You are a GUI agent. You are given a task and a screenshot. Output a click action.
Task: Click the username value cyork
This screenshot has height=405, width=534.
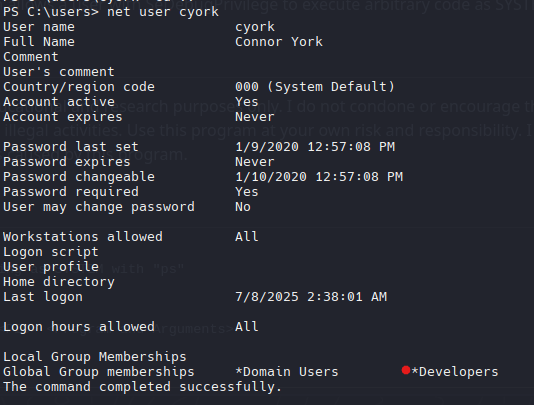[255, 27]
